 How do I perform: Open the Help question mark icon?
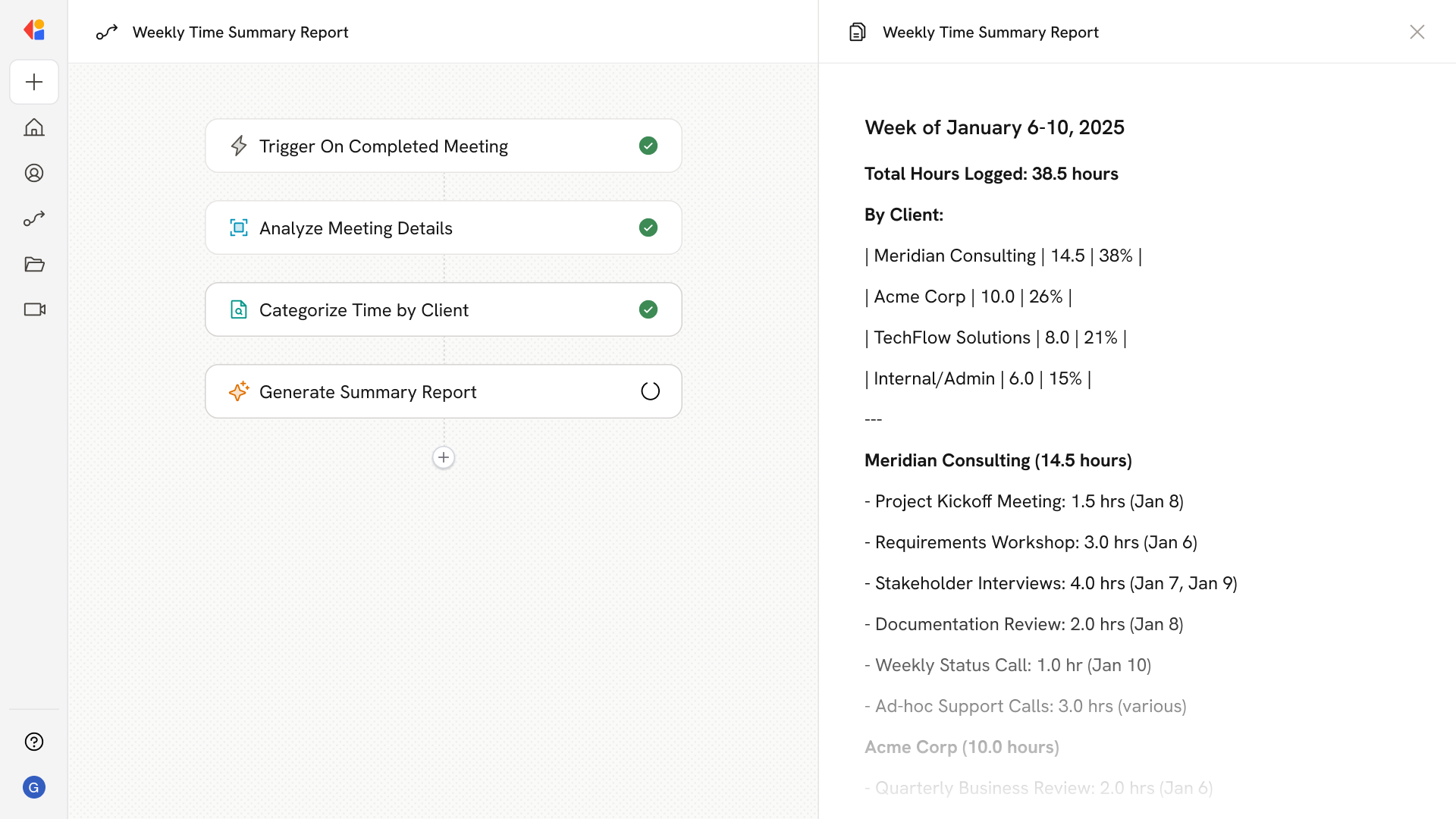click(34, 742)
